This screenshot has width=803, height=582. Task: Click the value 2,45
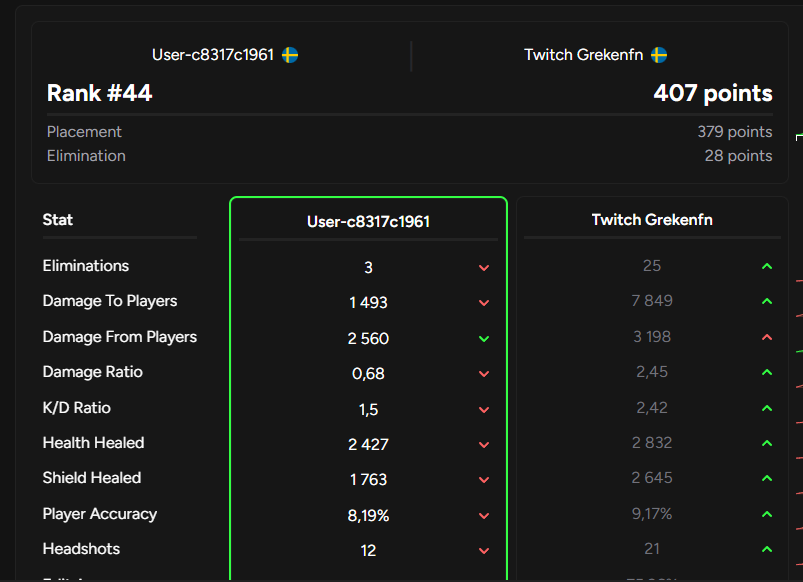(652, 372)
